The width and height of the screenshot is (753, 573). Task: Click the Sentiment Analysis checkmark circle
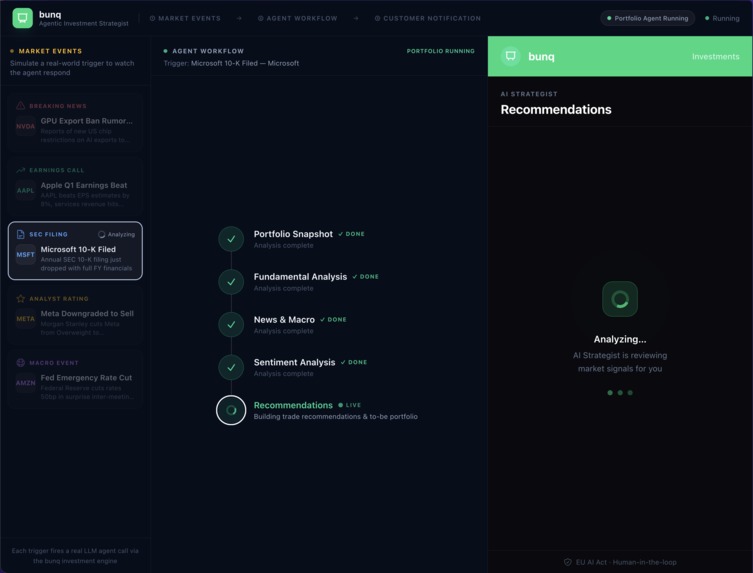pos(231,367)
